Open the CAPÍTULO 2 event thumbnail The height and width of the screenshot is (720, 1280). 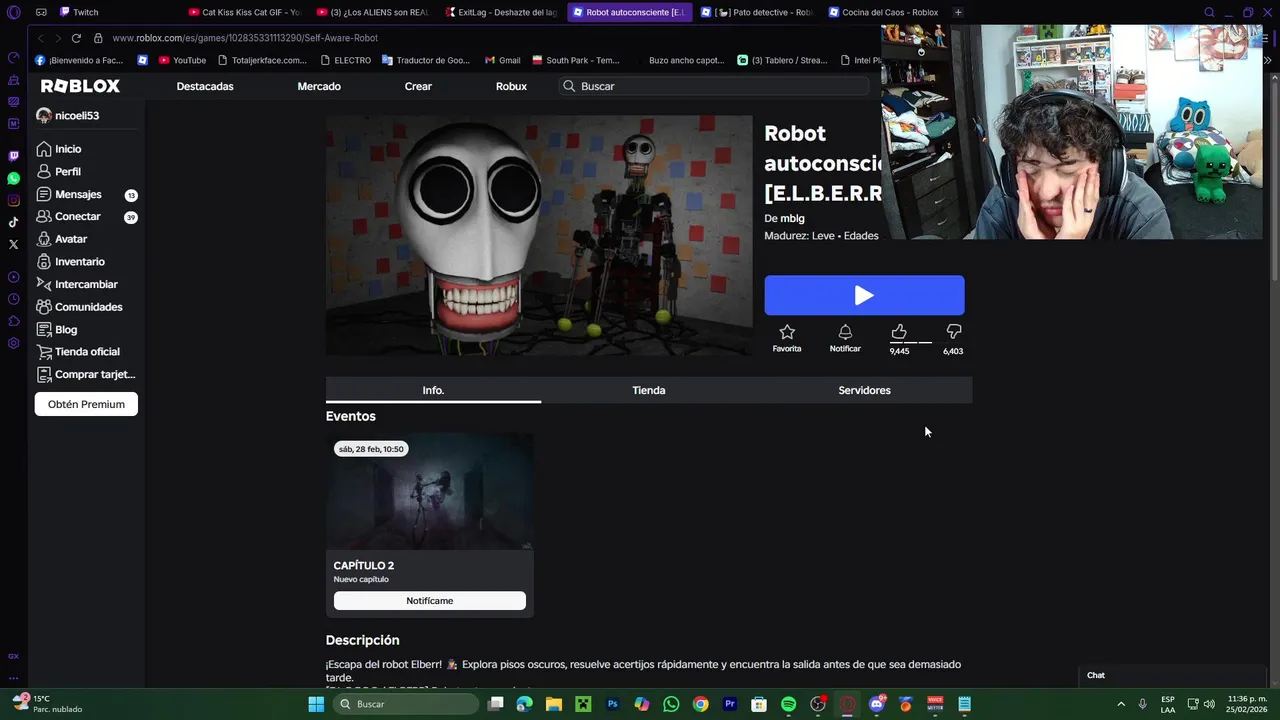(429, 491)
